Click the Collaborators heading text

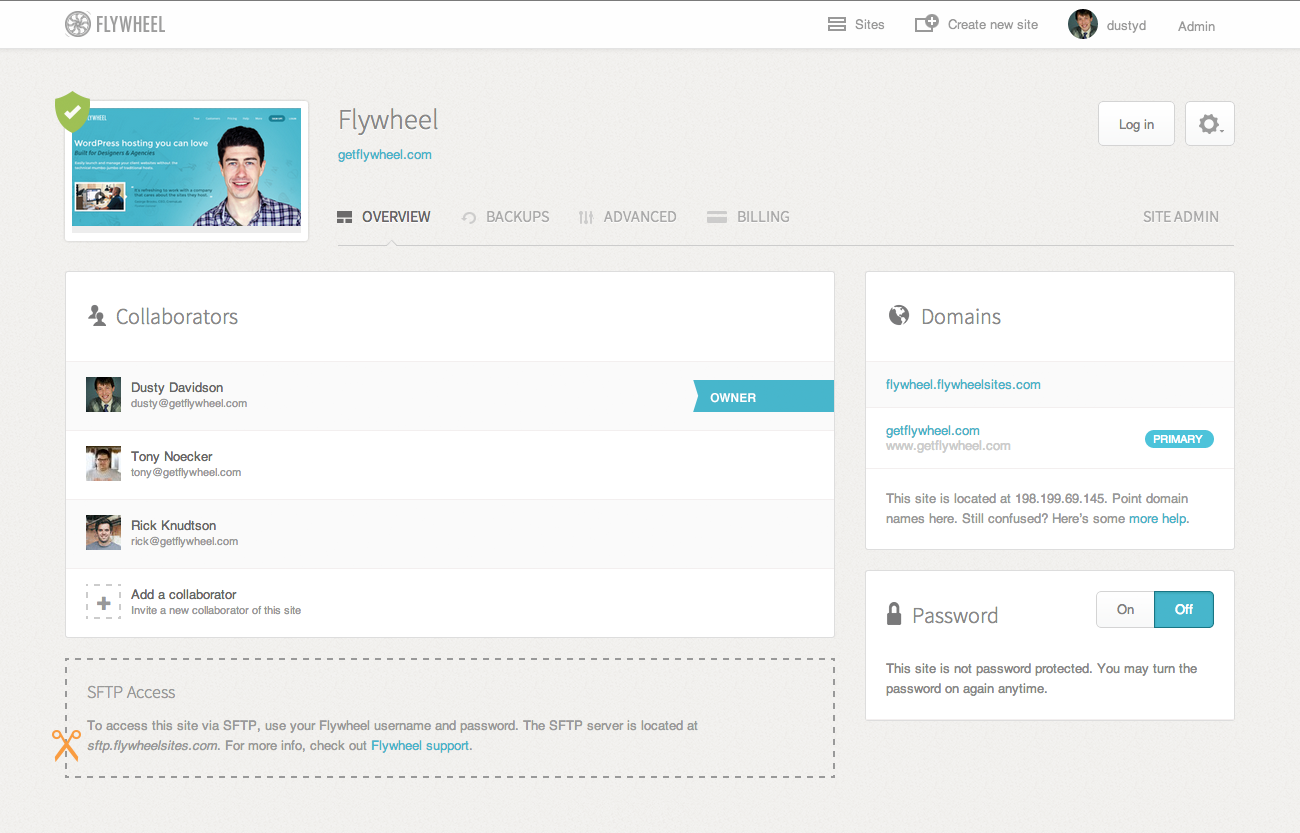coord(177,317)
